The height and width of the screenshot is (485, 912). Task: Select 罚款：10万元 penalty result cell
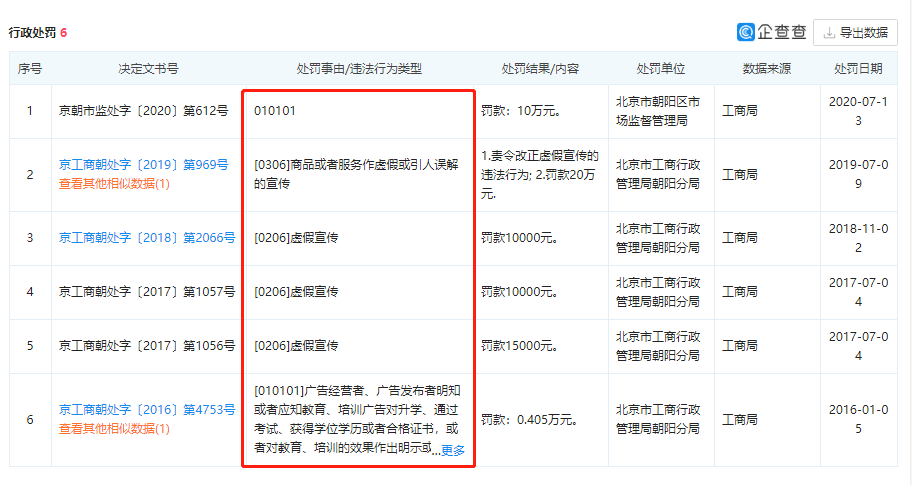(519, 111)
